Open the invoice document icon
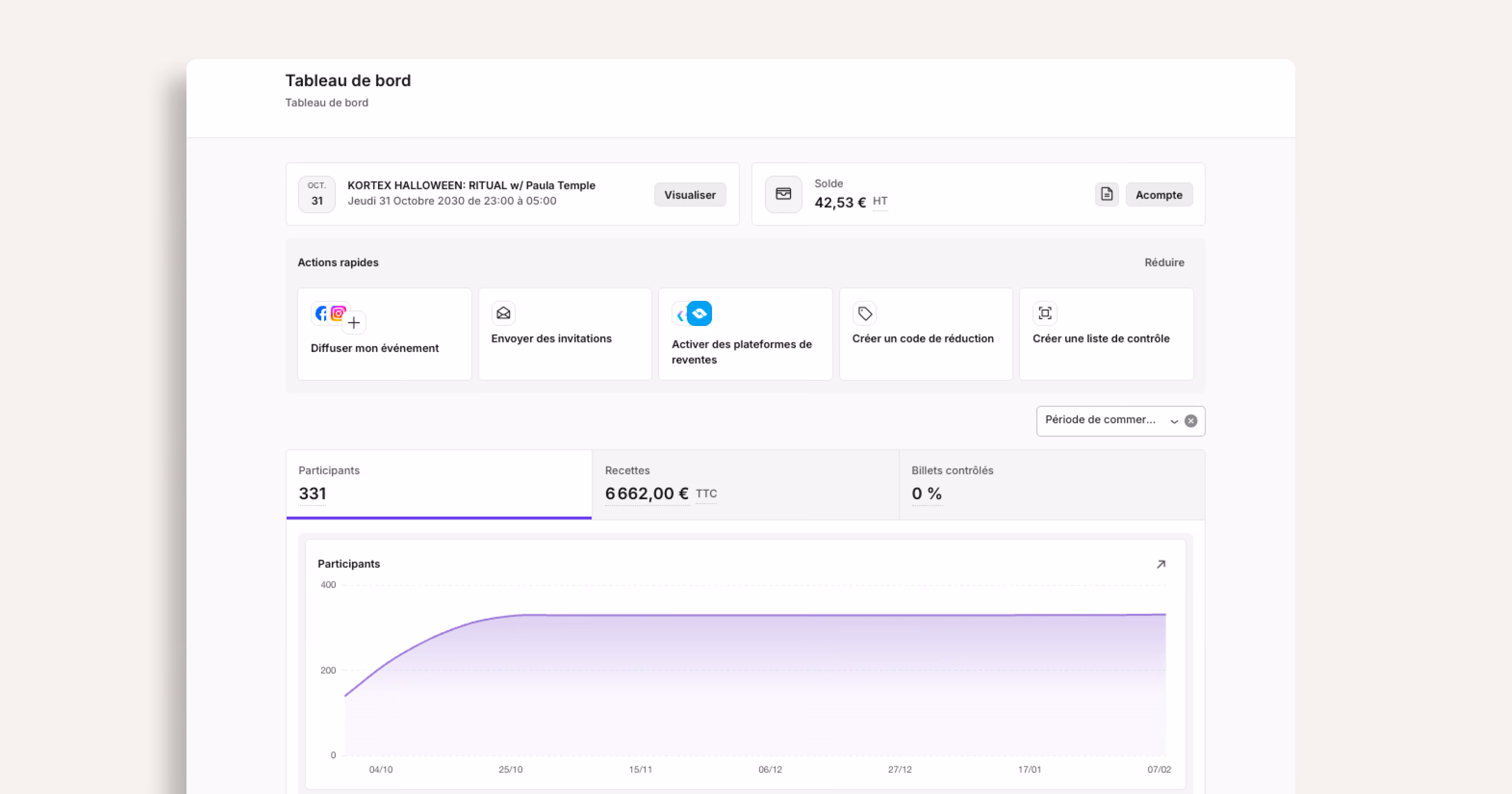The width and height of the screenshot is (1512, 794). tap(1106, 195)
